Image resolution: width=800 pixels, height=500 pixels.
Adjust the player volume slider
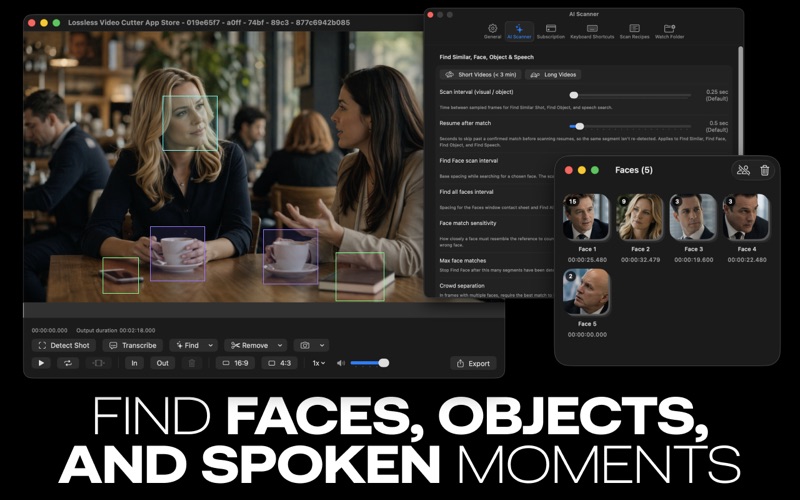click(x=369, y=363)
